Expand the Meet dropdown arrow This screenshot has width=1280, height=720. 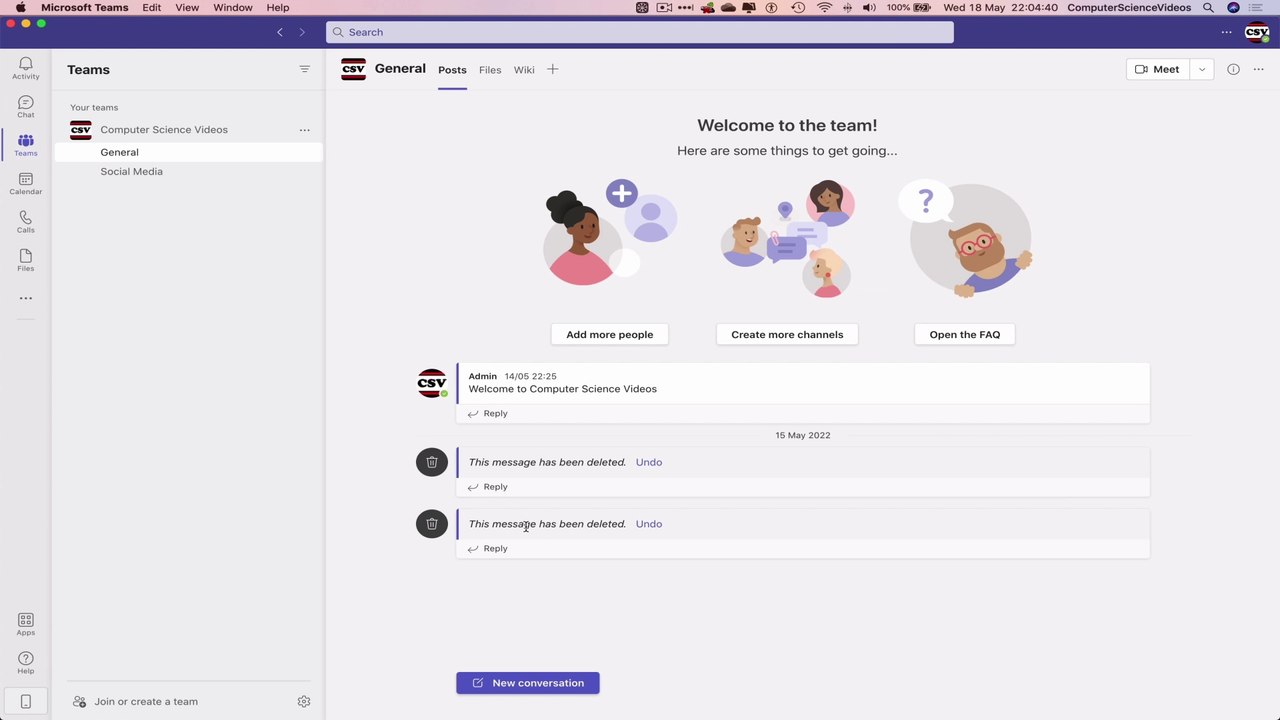point(1202,69)
